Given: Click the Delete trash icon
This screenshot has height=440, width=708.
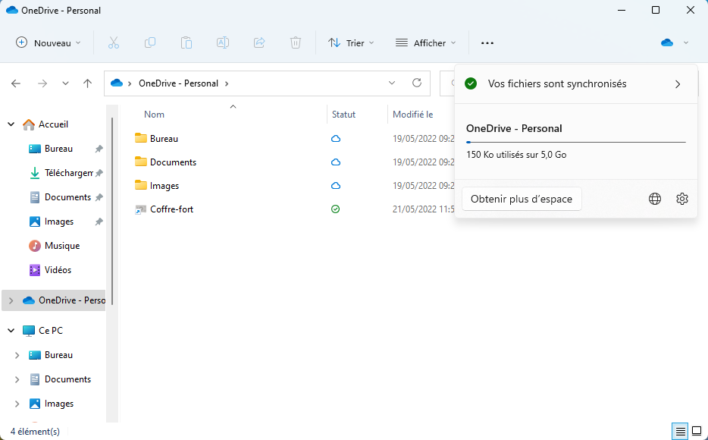Looking at the screenshot, I should coord(295,43).
